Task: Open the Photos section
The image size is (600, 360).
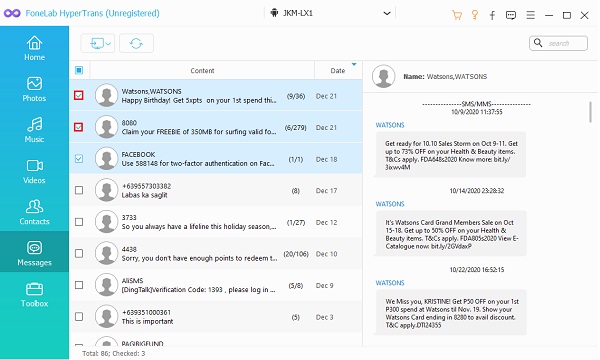Action: (34, 89)
